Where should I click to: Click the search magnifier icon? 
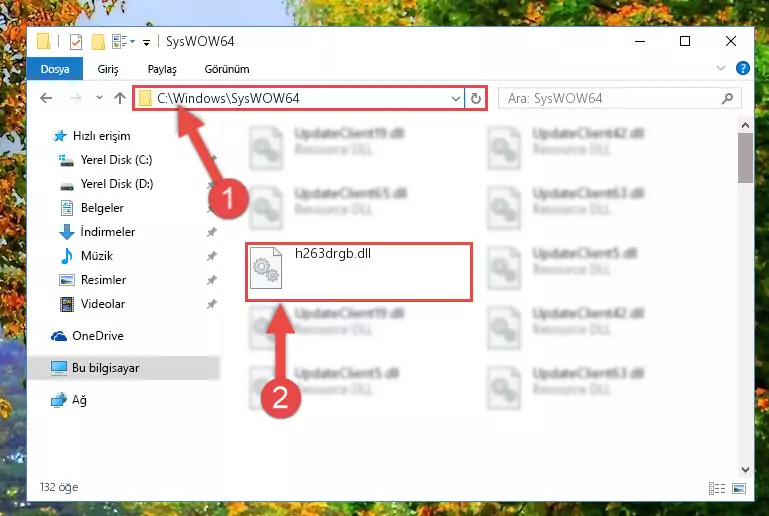pos(727,99)
